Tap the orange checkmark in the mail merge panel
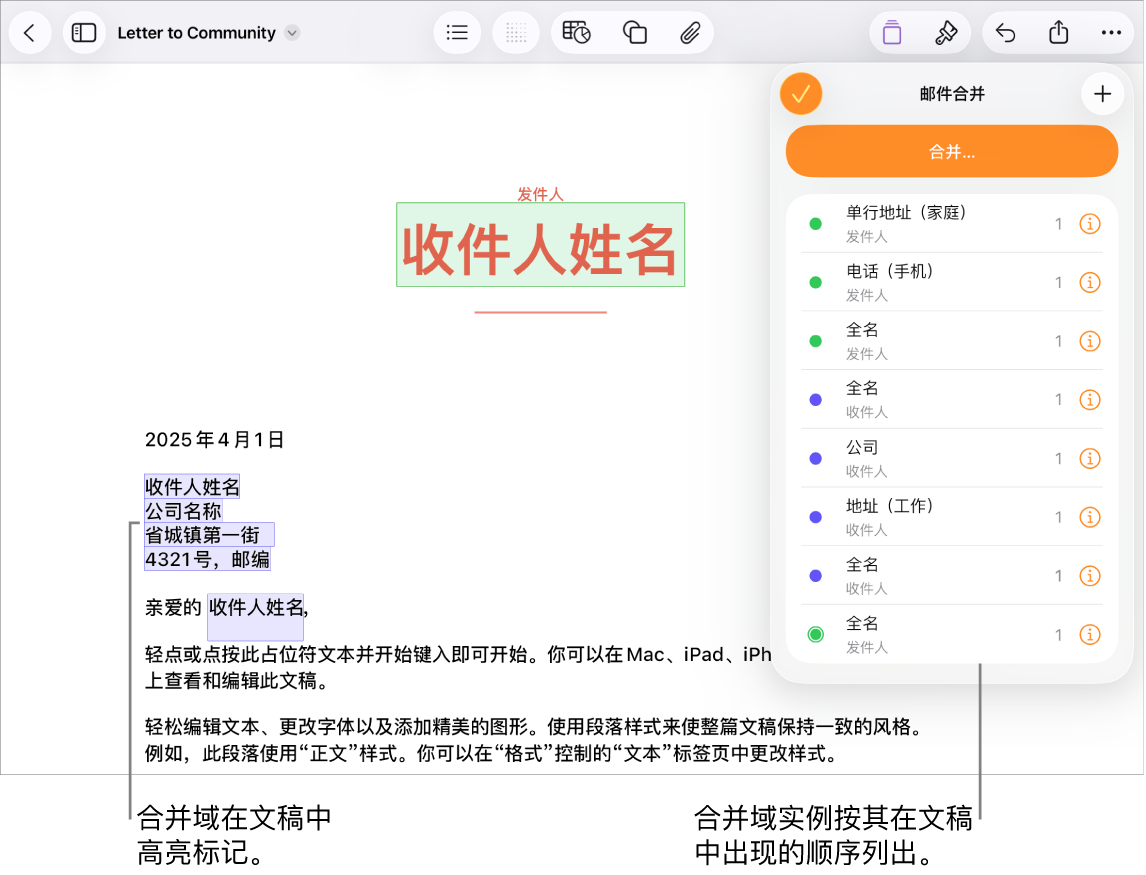The image size is (1146, 875). click(800, 93)
